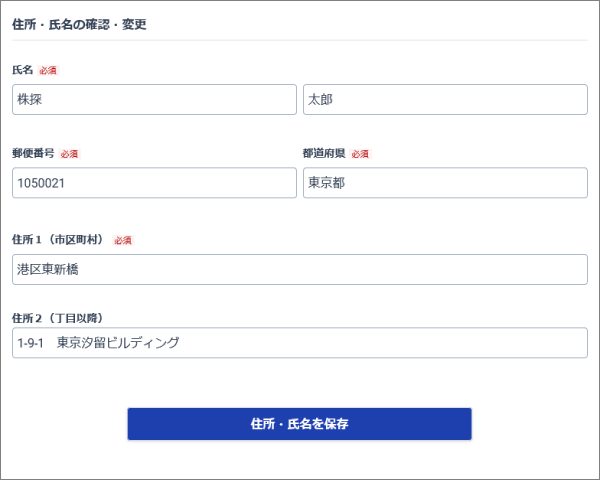
Task: Click empty space at end of address 2 field
Action: [x=450, y=343]
